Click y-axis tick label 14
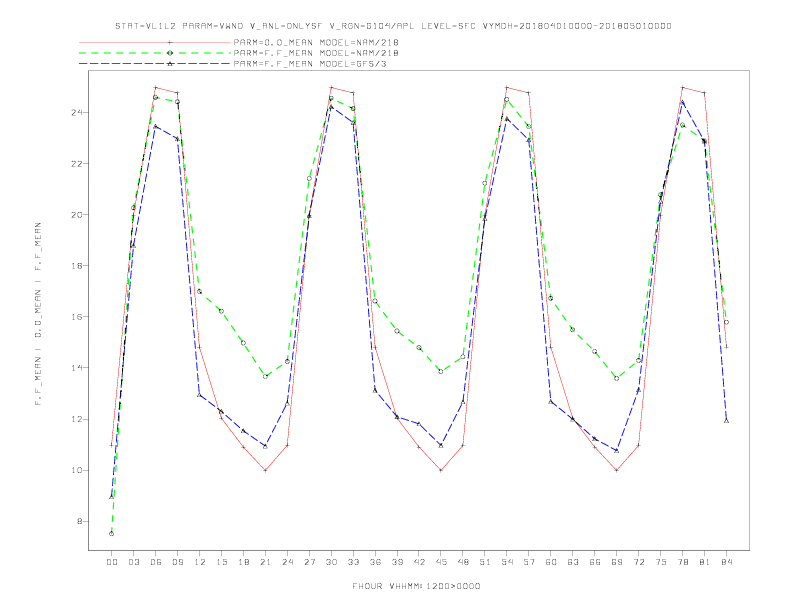Screen dimensions: 792x612 [77, 368]
